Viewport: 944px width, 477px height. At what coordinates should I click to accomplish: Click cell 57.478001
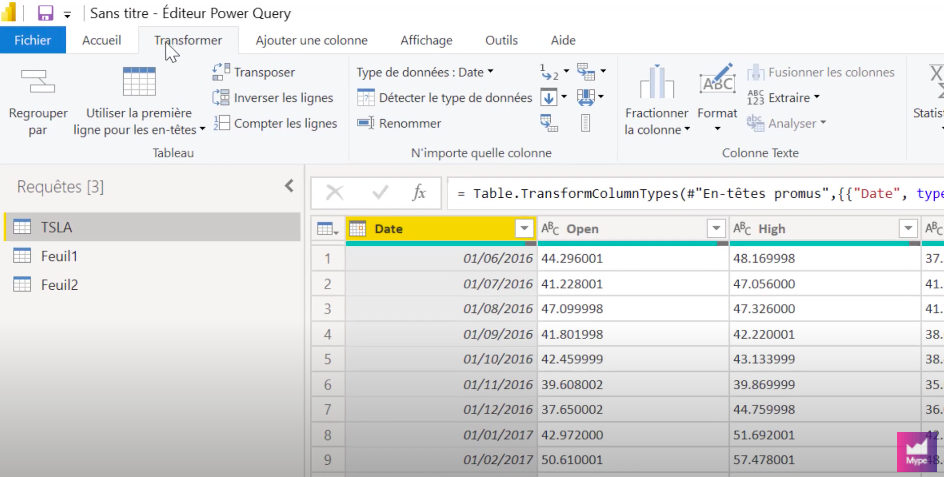pyautogui.click(x=825, y=460)
